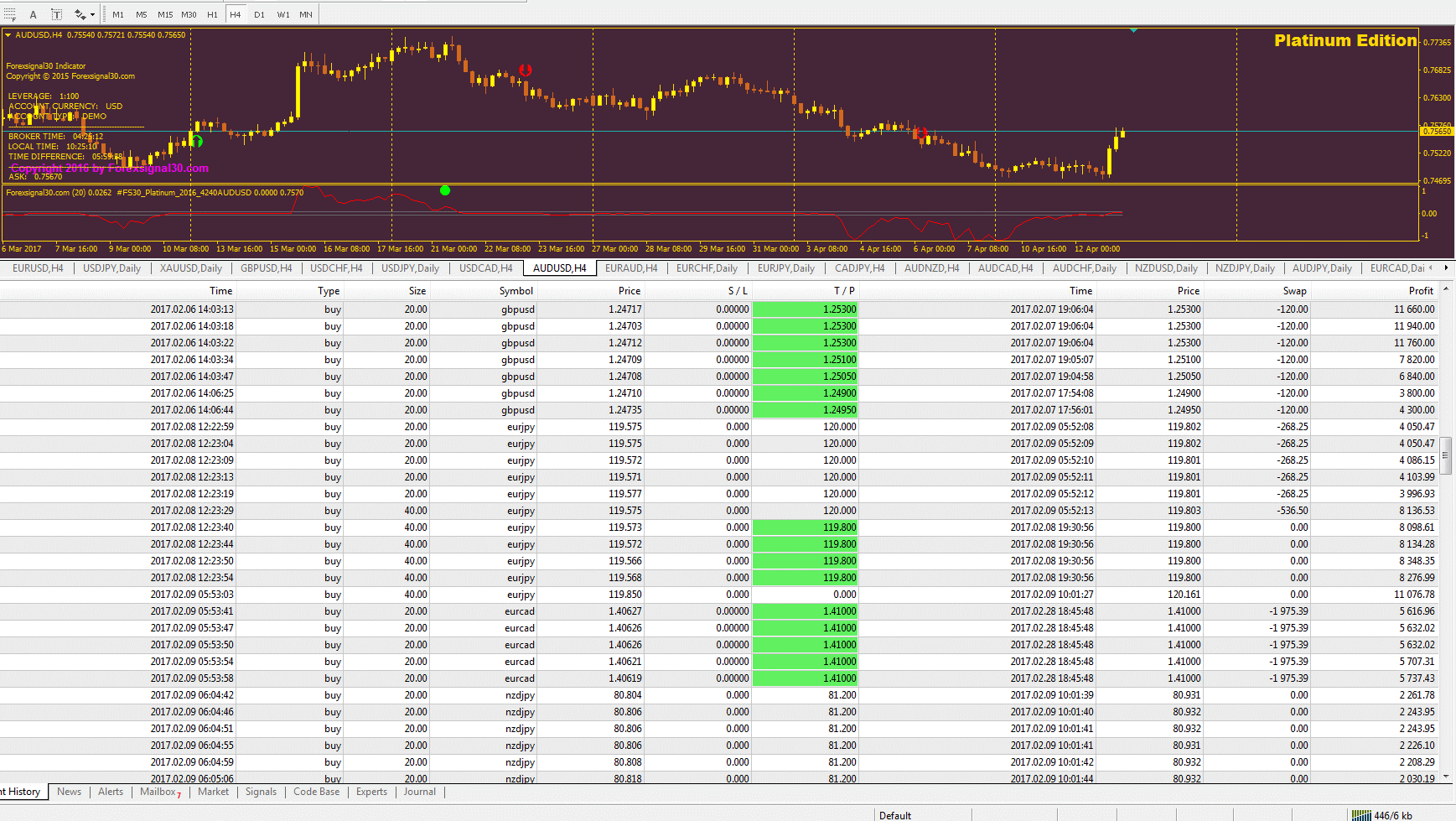
Task: Open the Market terminal tab
Action: 213,792
